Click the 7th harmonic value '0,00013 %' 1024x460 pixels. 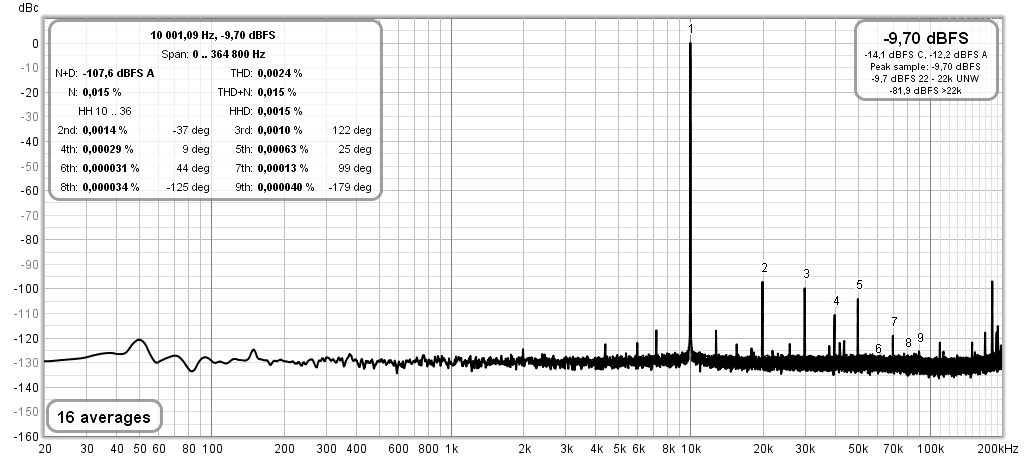pyautogui.click(x=283, y=168)
